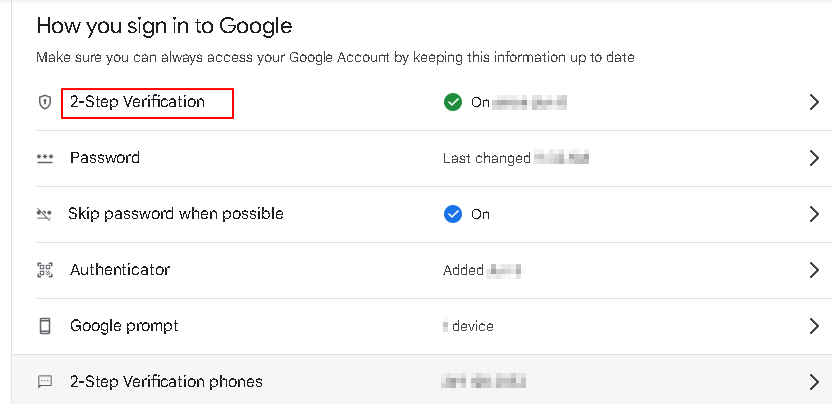Click the Google prompt phone icon
Viewport: 832px width, 404px height.
tap(43, 326)
